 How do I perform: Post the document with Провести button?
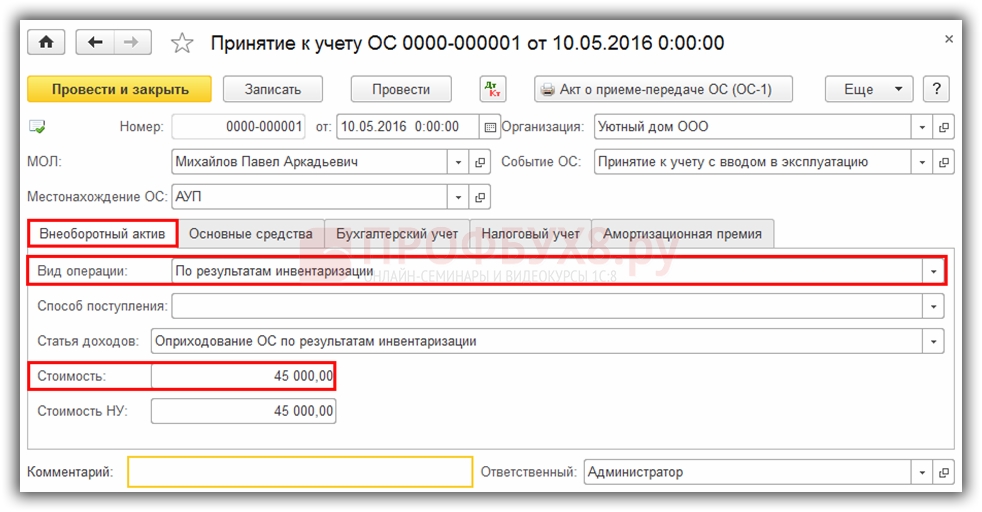point(401,90)
